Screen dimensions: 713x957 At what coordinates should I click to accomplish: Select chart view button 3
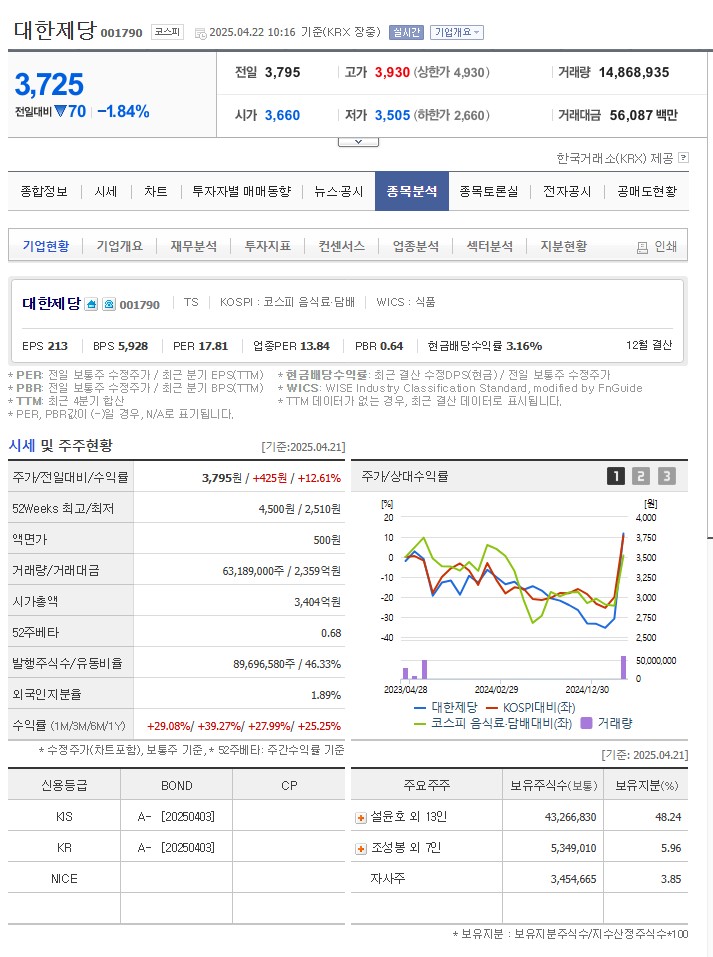click(667, 476)
